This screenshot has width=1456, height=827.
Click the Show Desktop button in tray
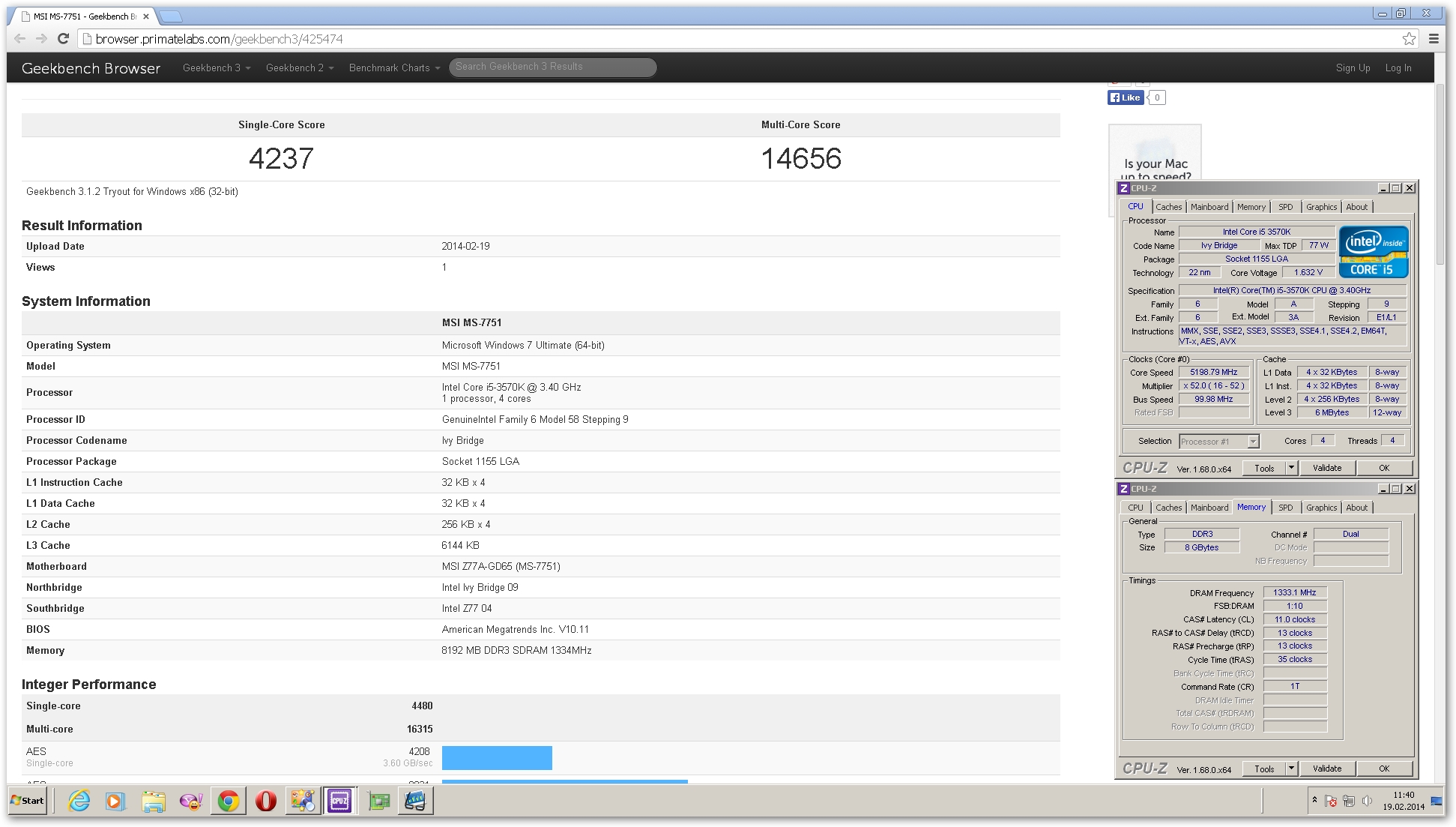pyautogui.click(x=1437, y=801)
